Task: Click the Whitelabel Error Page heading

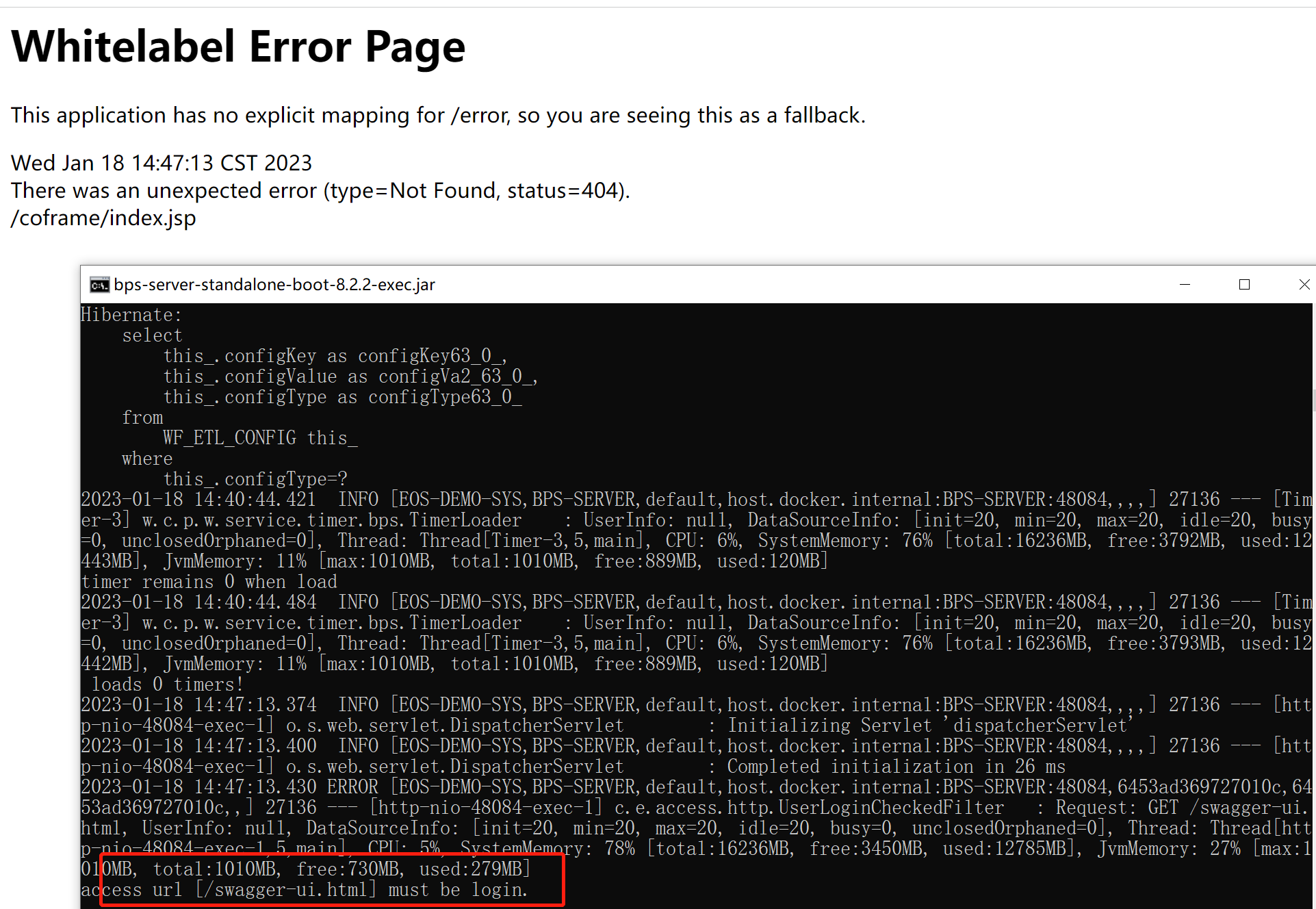Action: coord(237,47)
